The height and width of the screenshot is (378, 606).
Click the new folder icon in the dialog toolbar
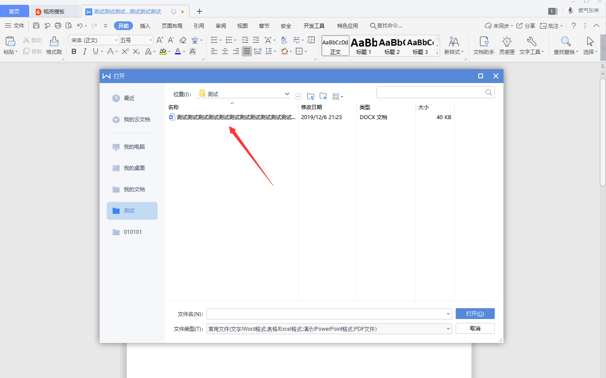pos(323,96)
